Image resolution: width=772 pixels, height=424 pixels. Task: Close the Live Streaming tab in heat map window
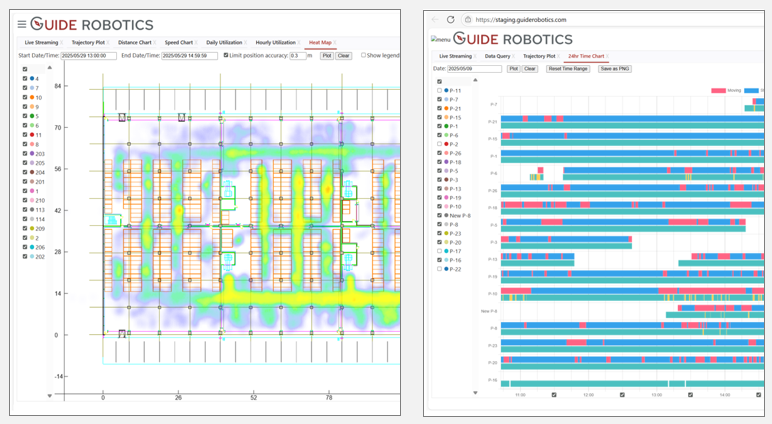61,43
